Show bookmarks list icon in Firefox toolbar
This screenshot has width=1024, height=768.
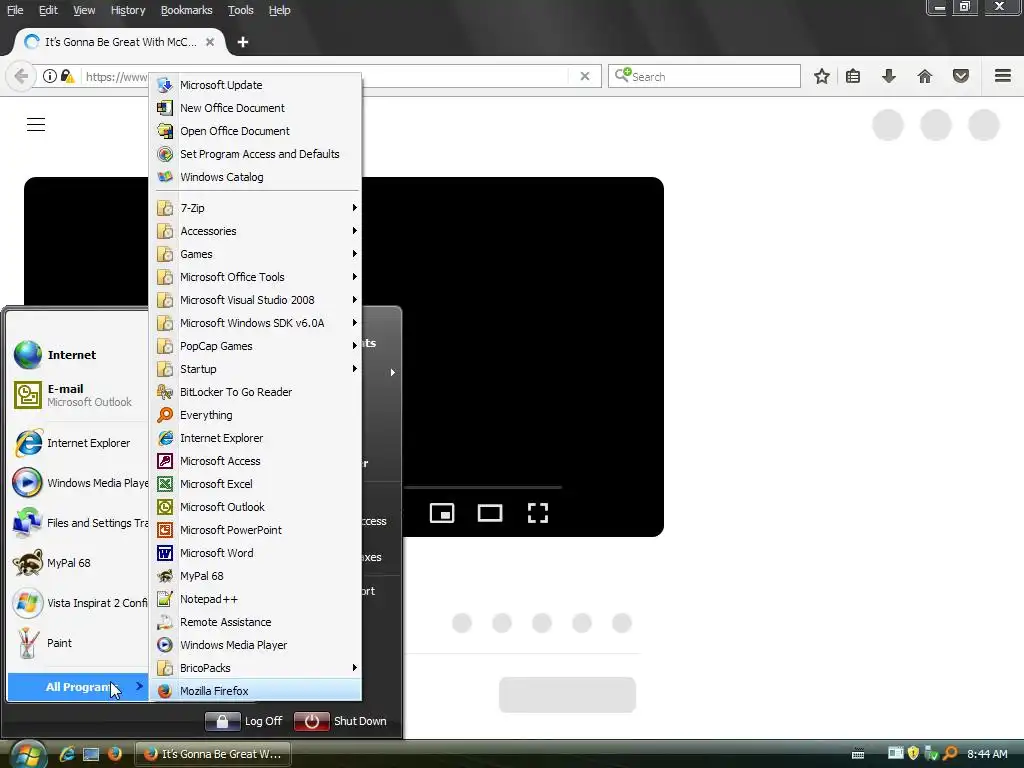point(853,76)
